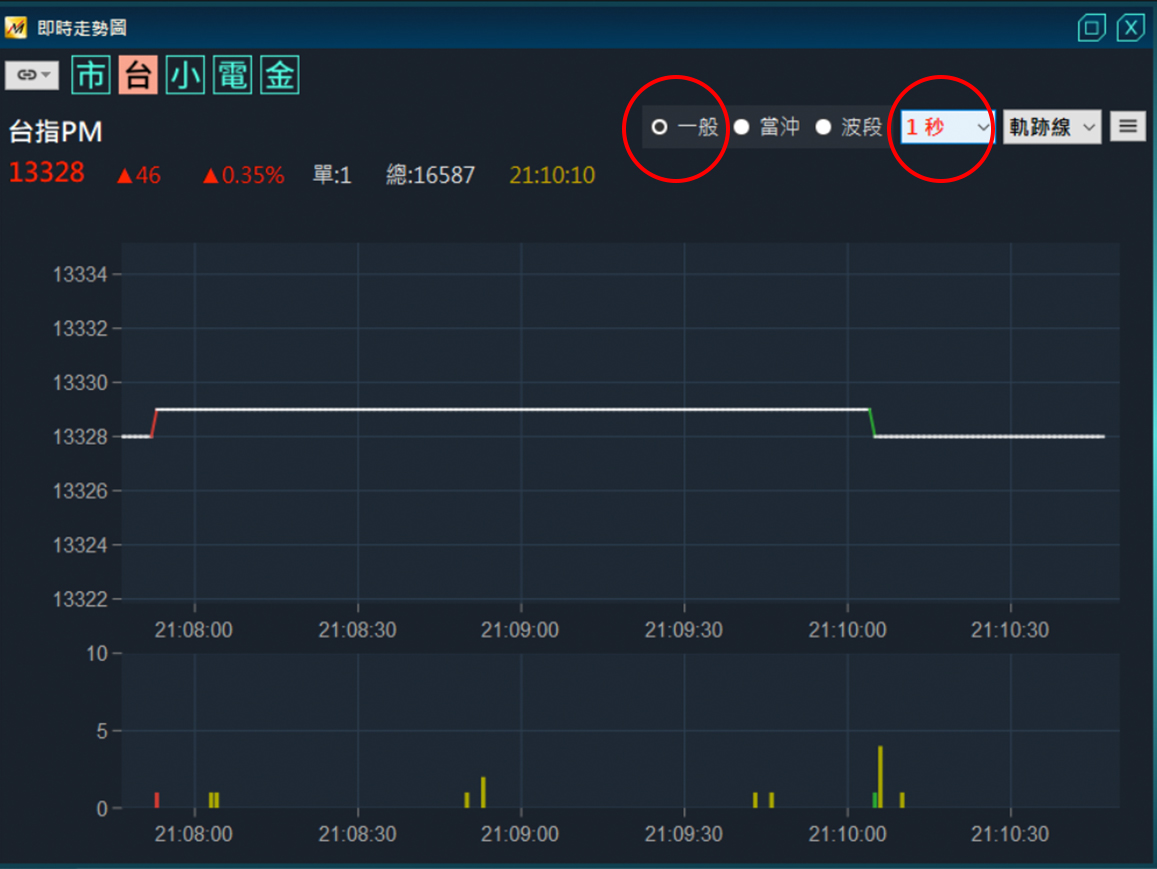This screenshot has width=1157, height=869.
Task: Click the link chain icon button
Action: pyautogui.click(x=24, y=76)
